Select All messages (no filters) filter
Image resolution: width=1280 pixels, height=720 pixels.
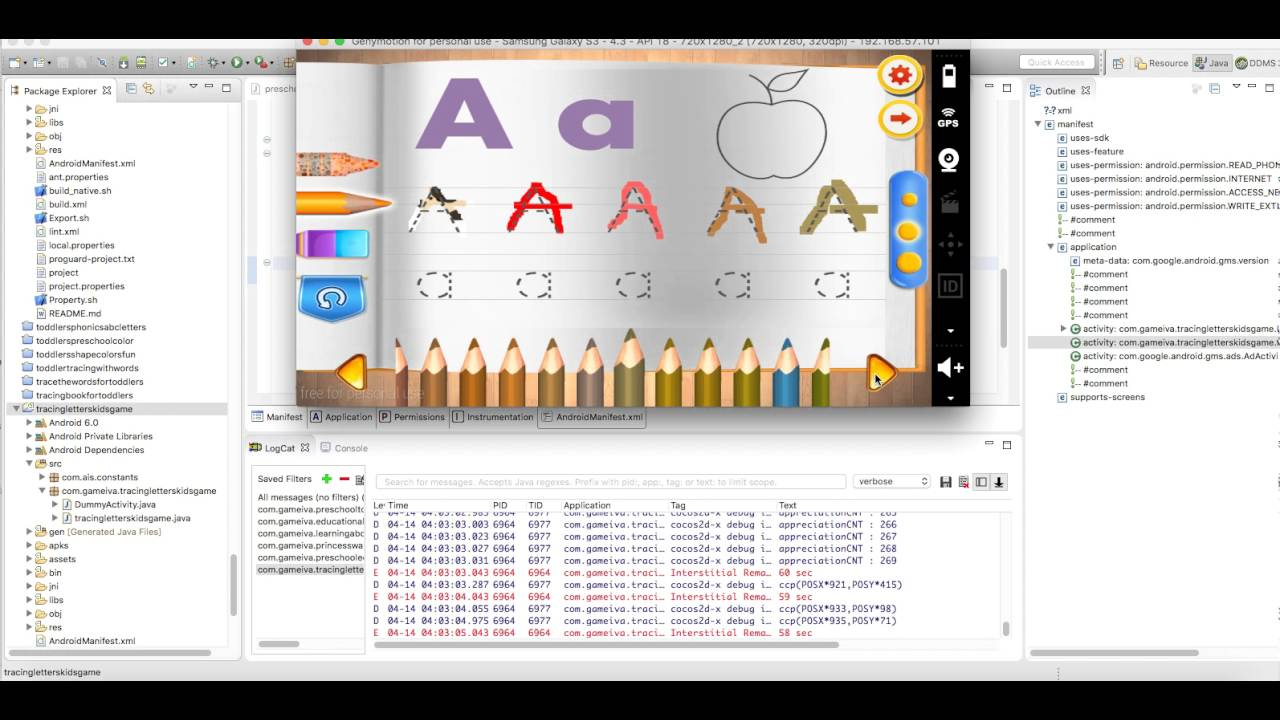[x=309, y=497]
